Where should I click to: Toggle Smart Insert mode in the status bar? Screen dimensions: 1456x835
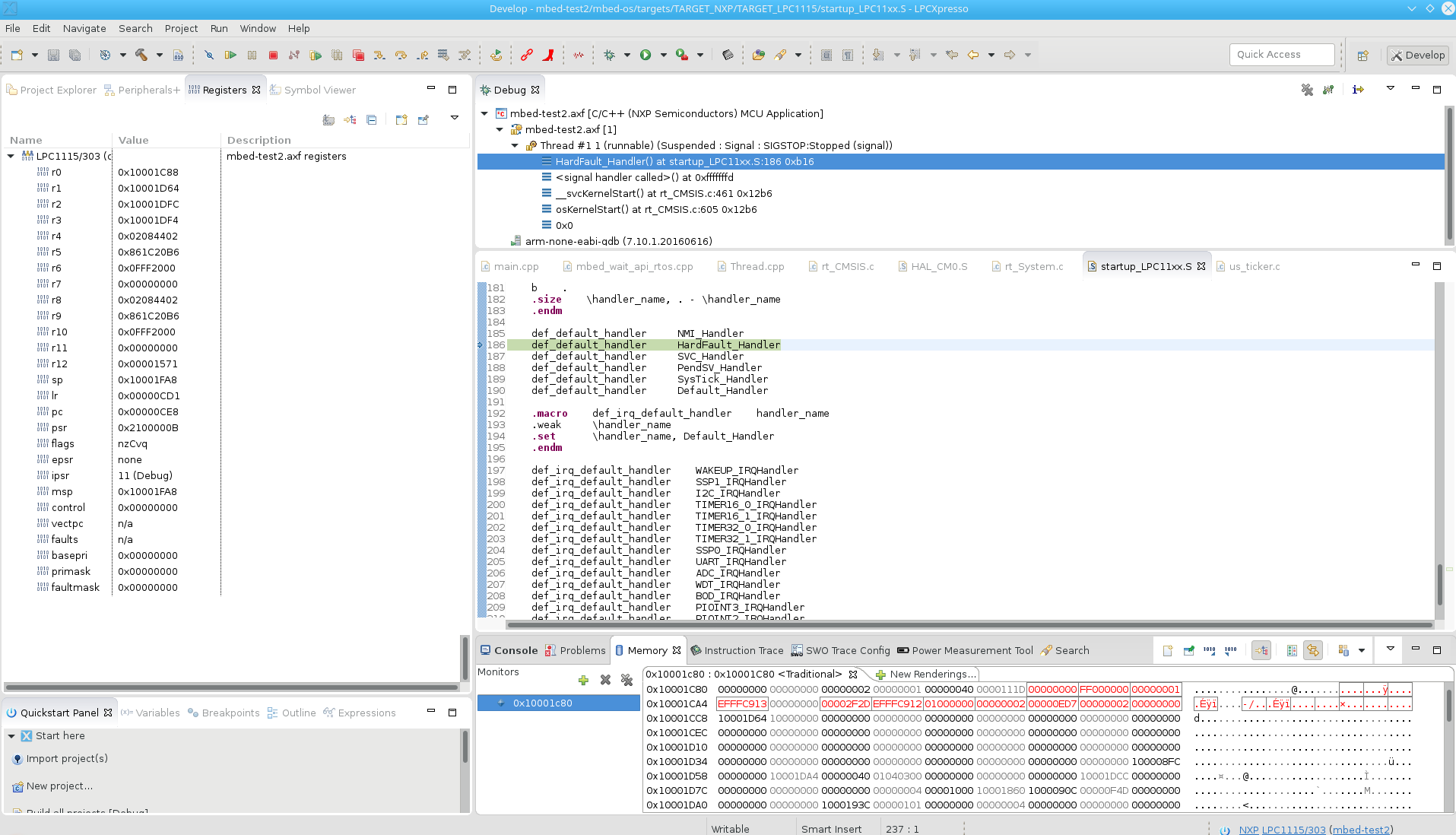click(831, 828)
